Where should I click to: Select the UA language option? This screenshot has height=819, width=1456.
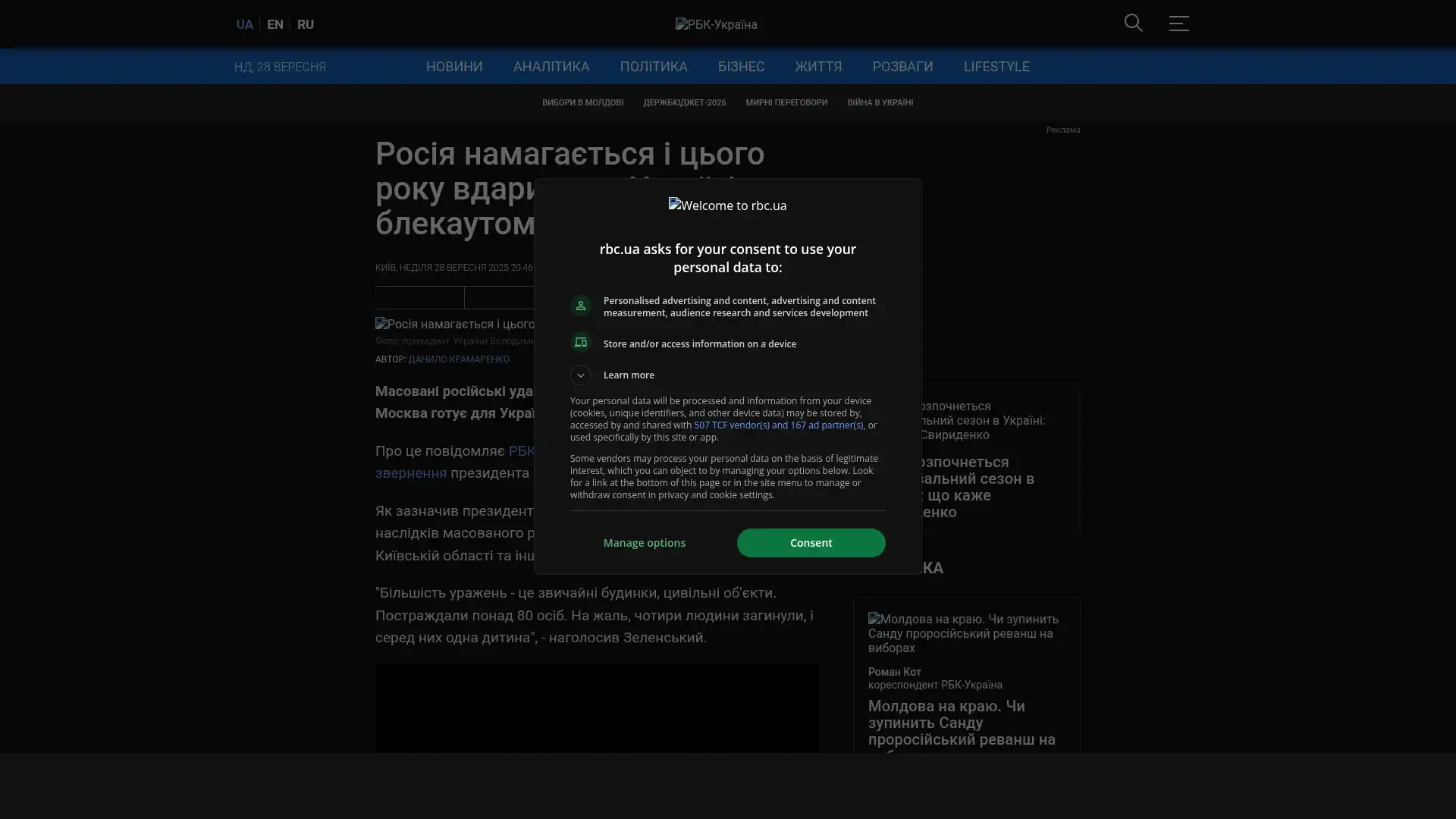coord(244,24)
